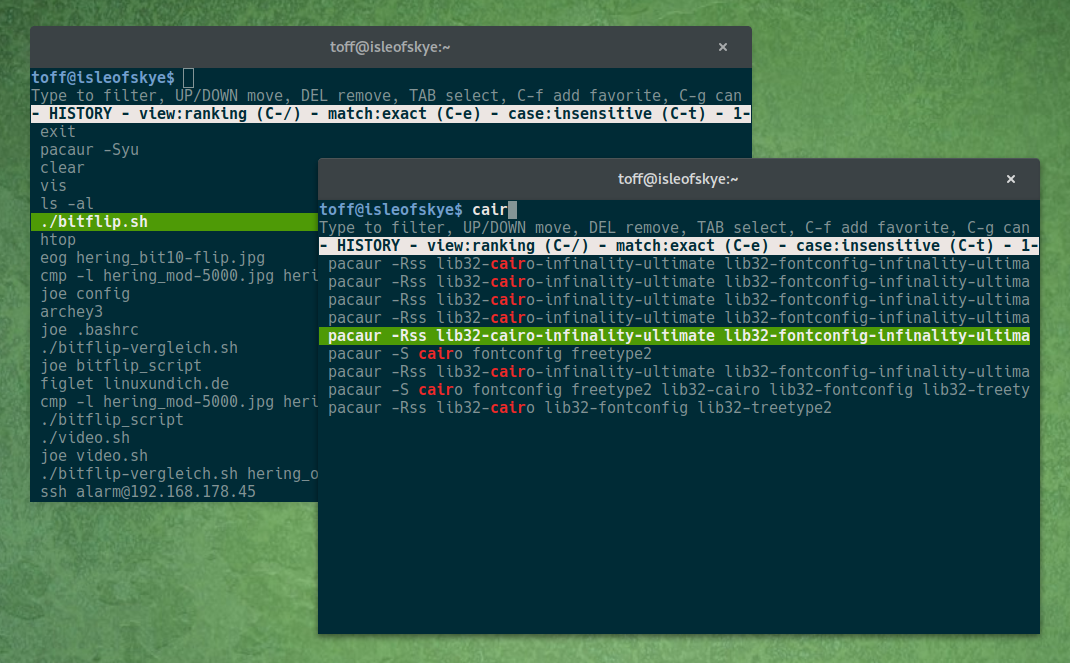1070x663 pixels.
Task: Select 'pacaur -S cairo fontconfig freetype2' entry
Action: 490,354
